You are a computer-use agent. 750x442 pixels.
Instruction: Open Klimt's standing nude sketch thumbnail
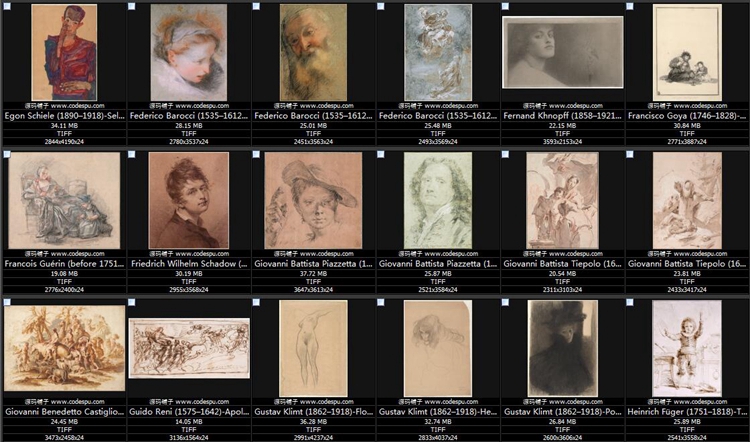313,348
